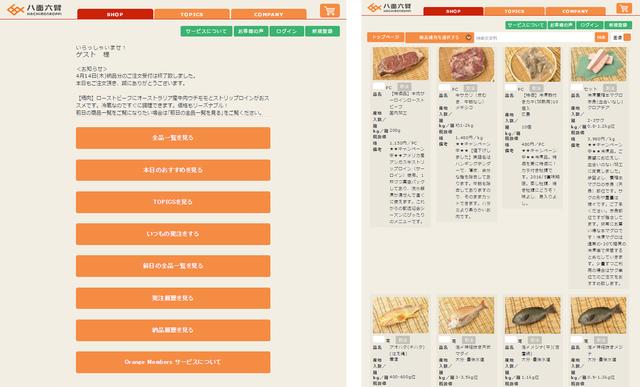Click お客様の声 button on product list page
640x387 pixels.
(561, 25)
